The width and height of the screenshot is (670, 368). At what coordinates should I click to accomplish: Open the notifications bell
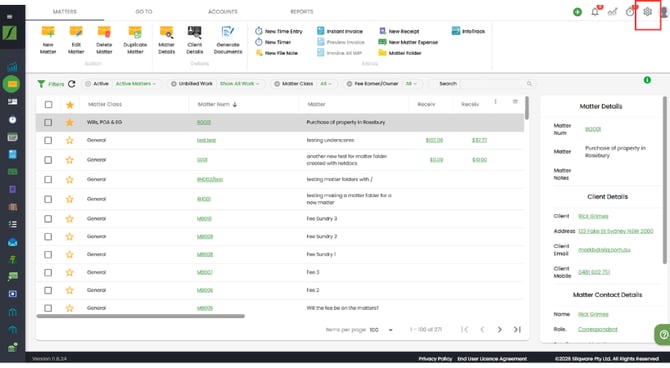(x=595, y=12)
